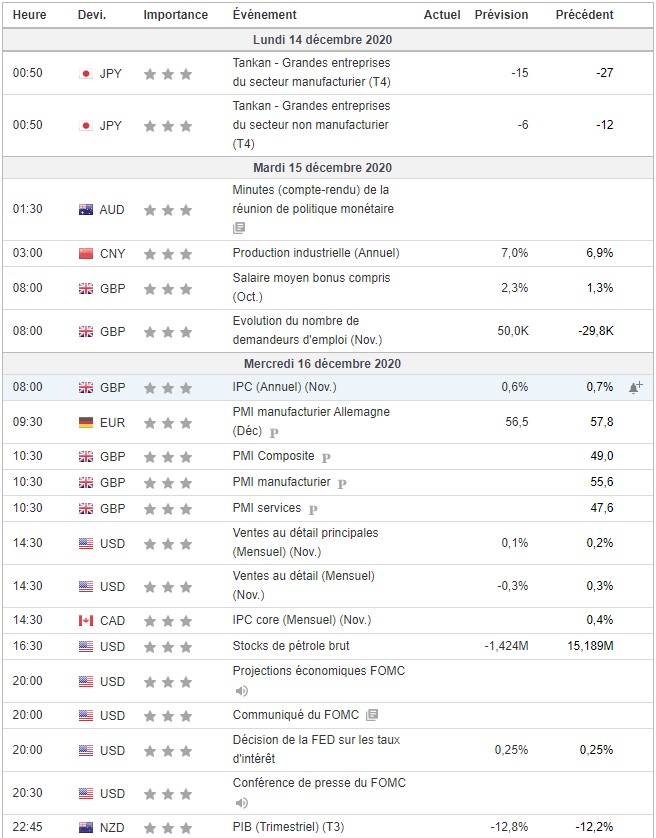Open the report icon beside Communiqué du FOMC
Screen dimensions: 656x838
(372, 715)
